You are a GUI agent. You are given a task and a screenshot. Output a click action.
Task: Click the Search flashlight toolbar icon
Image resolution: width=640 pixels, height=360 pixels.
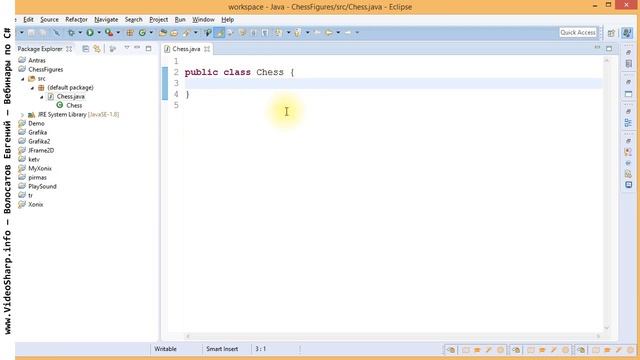click(187, 33)
